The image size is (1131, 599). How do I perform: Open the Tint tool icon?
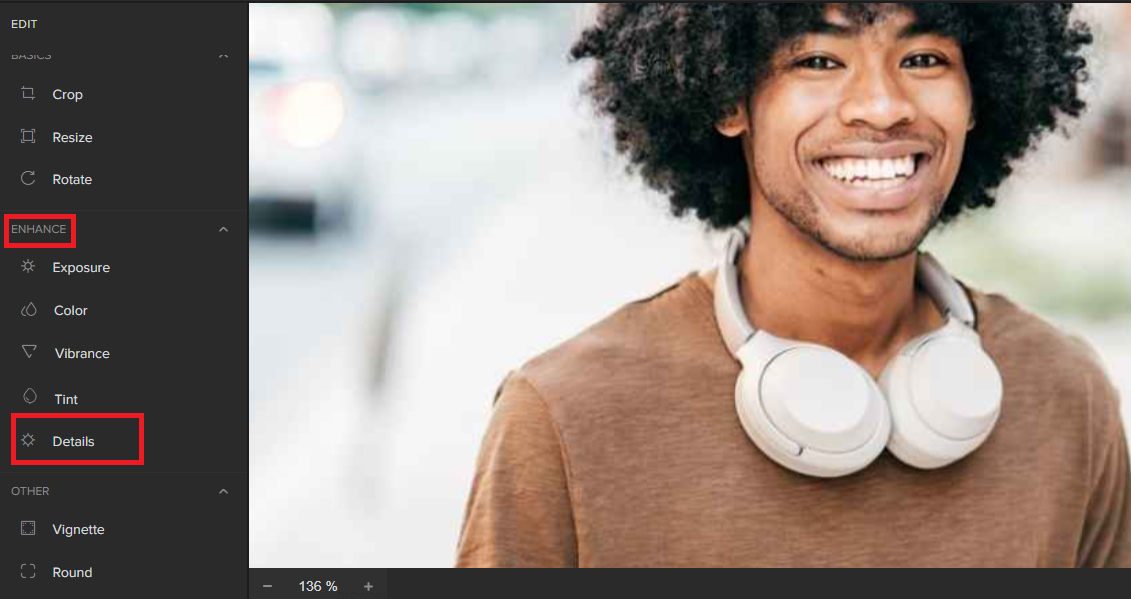pyautogui.click(x=29, y=397)
